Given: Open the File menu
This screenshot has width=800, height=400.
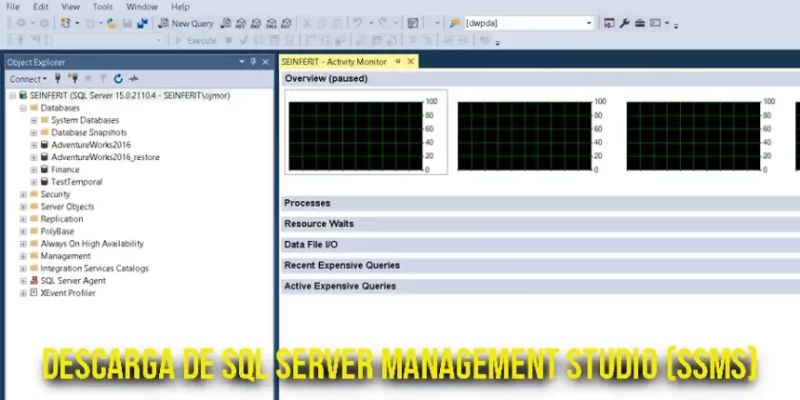Looking at the screenshot, I should pos(13,7).
